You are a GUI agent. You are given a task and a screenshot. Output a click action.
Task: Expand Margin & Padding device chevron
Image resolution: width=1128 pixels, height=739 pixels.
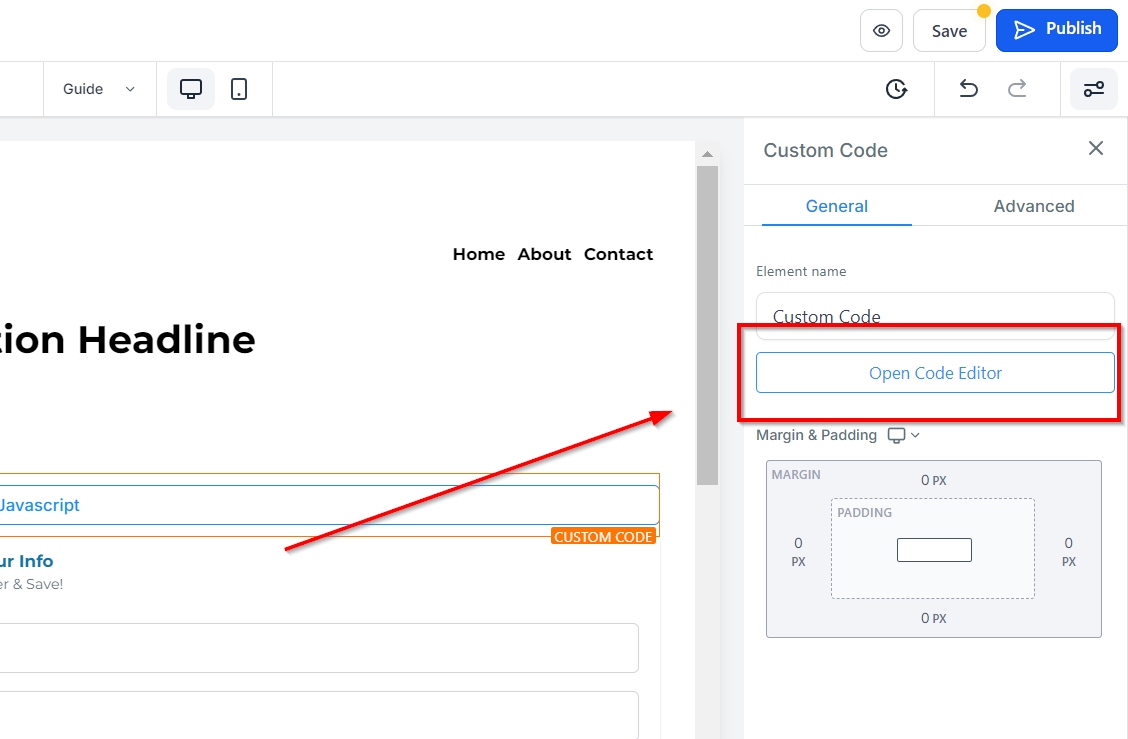(915, 435)
